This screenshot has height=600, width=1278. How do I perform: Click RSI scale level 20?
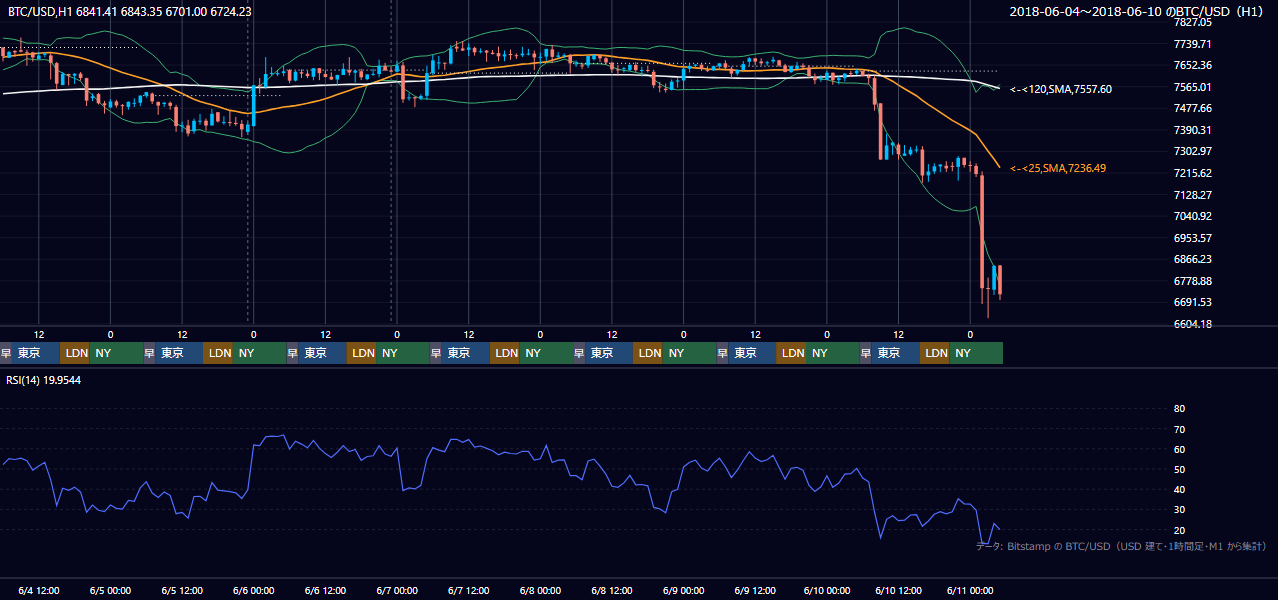click(x=1179, y=530)
